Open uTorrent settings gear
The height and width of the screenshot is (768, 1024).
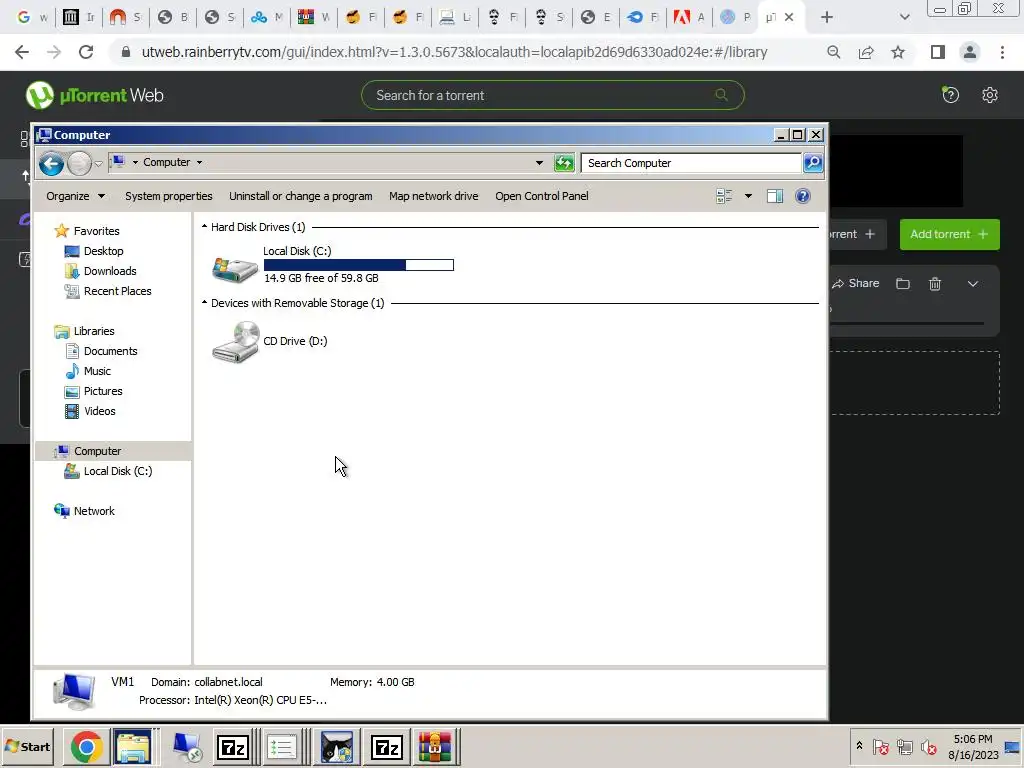(989, 95)
